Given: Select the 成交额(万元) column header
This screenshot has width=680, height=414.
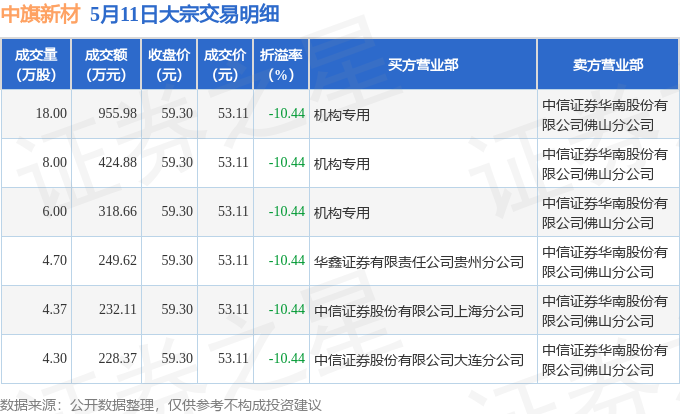Looking at the screenshot, I should [x=106, y=65].
